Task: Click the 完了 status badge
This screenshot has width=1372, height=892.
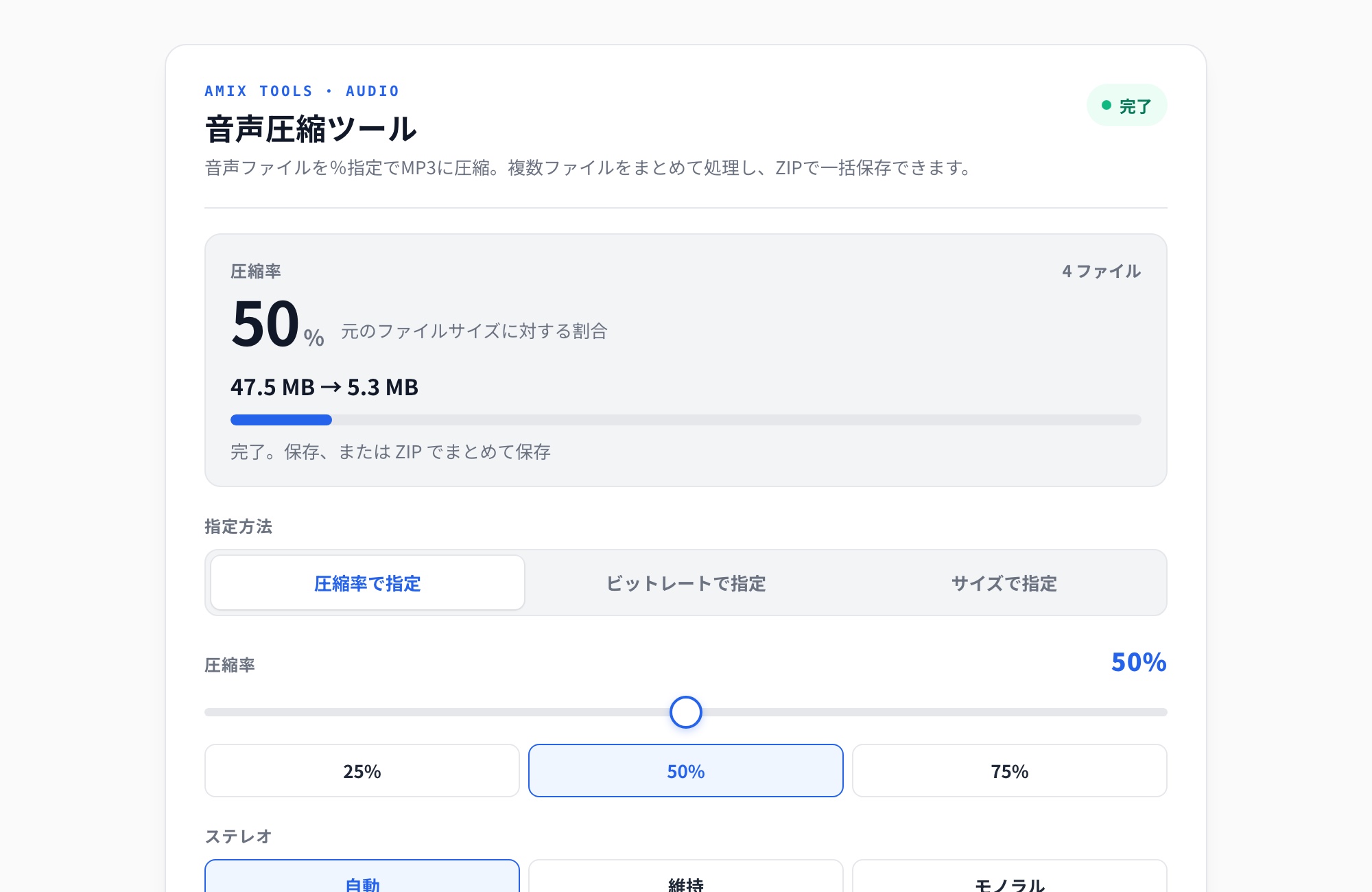Action: [1126, 106]
